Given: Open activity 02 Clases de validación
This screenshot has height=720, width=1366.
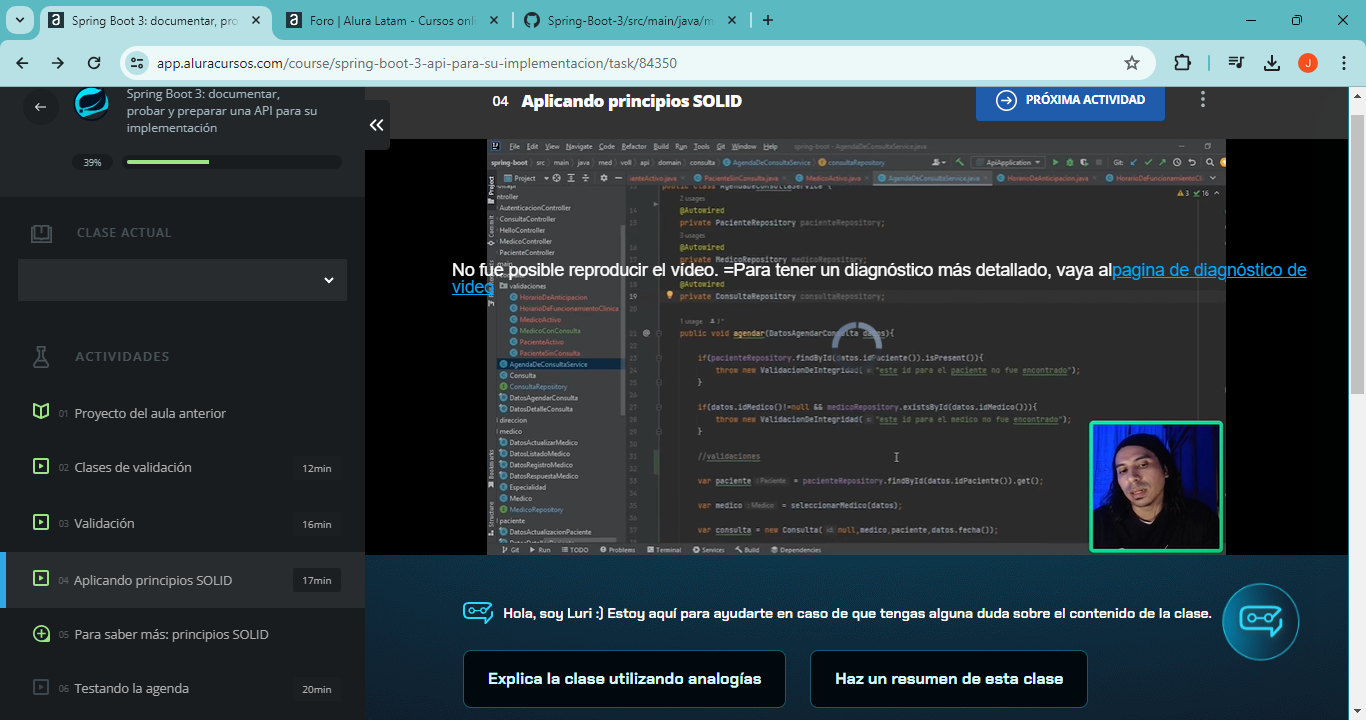Looking at the screenshot, I should coord(182,467).
